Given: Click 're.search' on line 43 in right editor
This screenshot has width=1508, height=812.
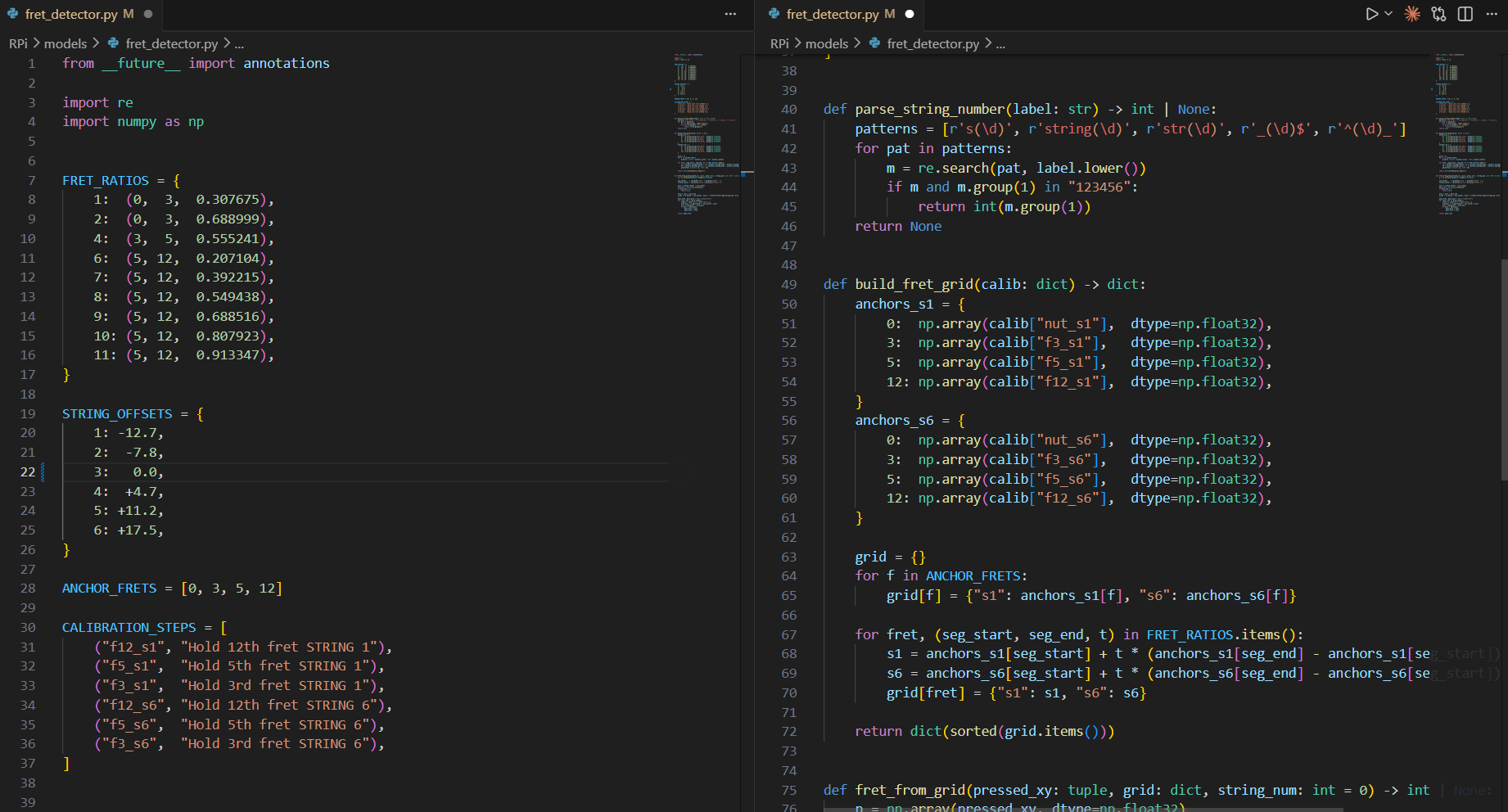Looking at the screenshot, I should pos(954,169).
